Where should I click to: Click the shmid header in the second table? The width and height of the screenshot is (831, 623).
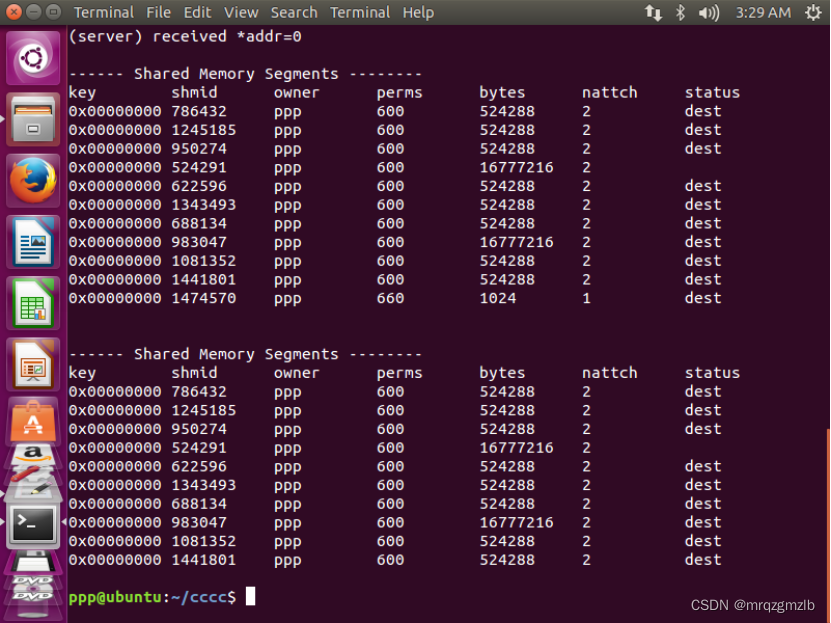[x=194, y=373]
